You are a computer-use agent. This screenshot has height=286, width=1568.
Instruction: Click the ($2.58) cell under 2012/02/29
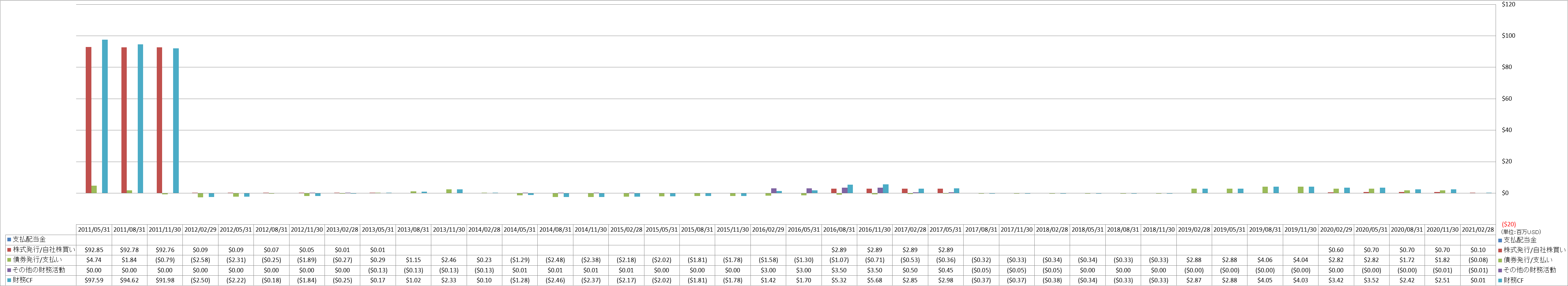click(200, 260)
